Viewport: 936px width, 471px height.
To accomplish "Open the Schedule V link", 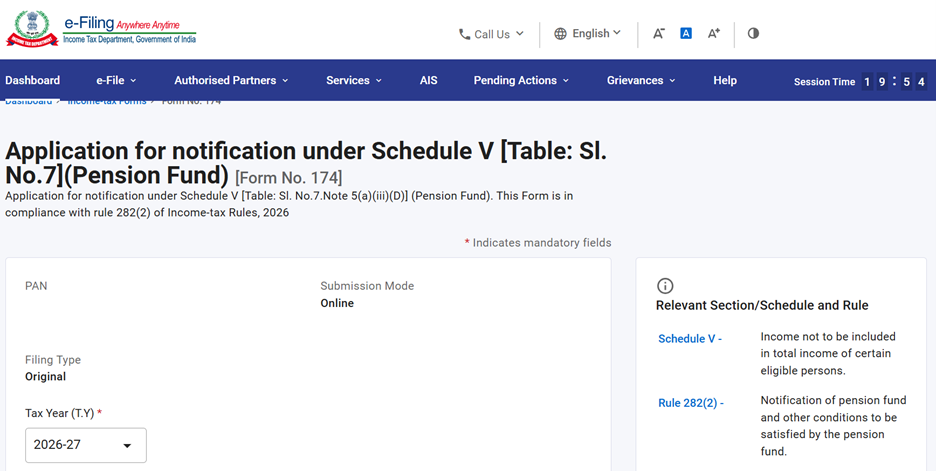I will (x=686, y=339).
